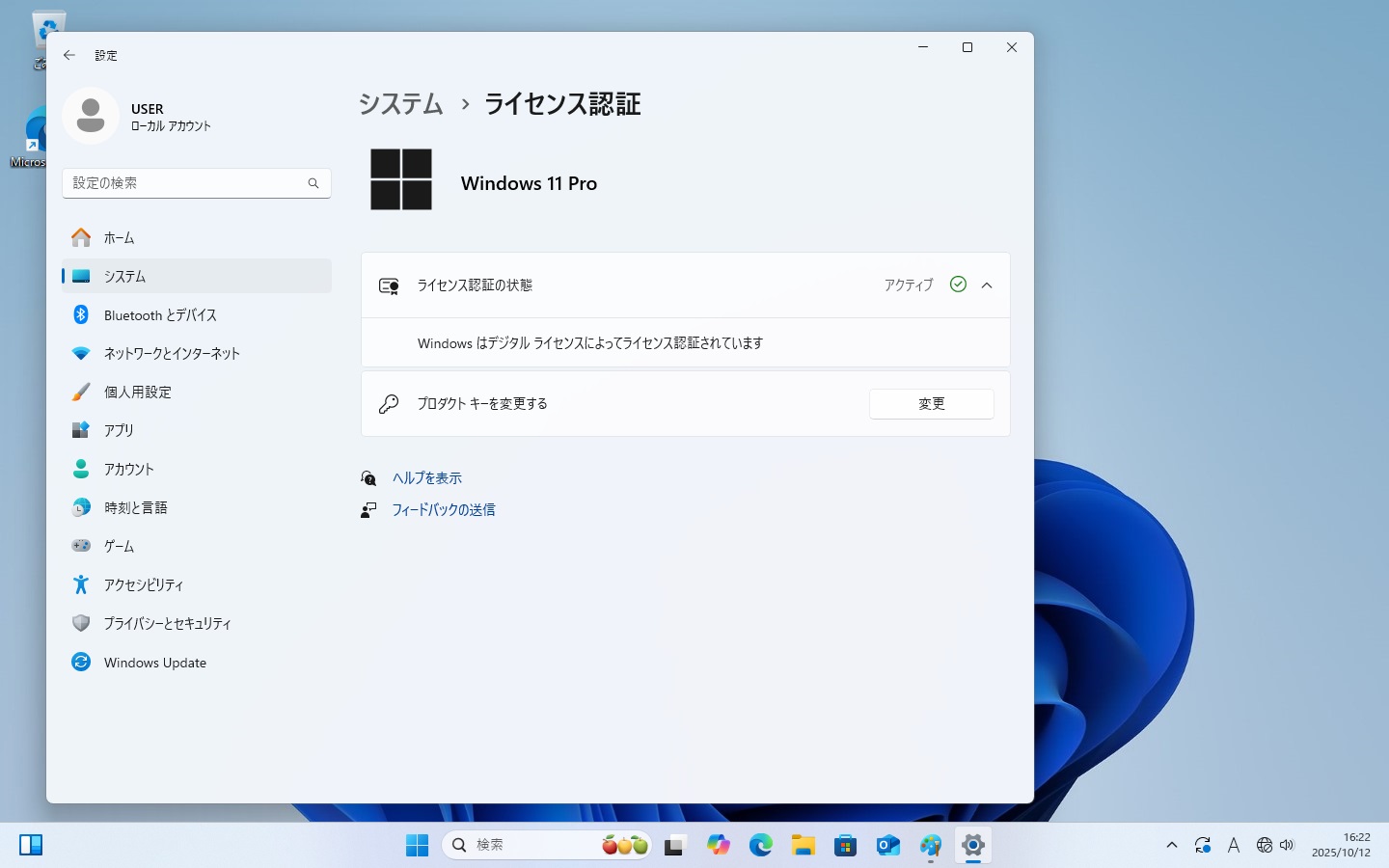1389x868 pixels.
Task: Open アクセシビリティ settings
Action: tap(143, 585)
